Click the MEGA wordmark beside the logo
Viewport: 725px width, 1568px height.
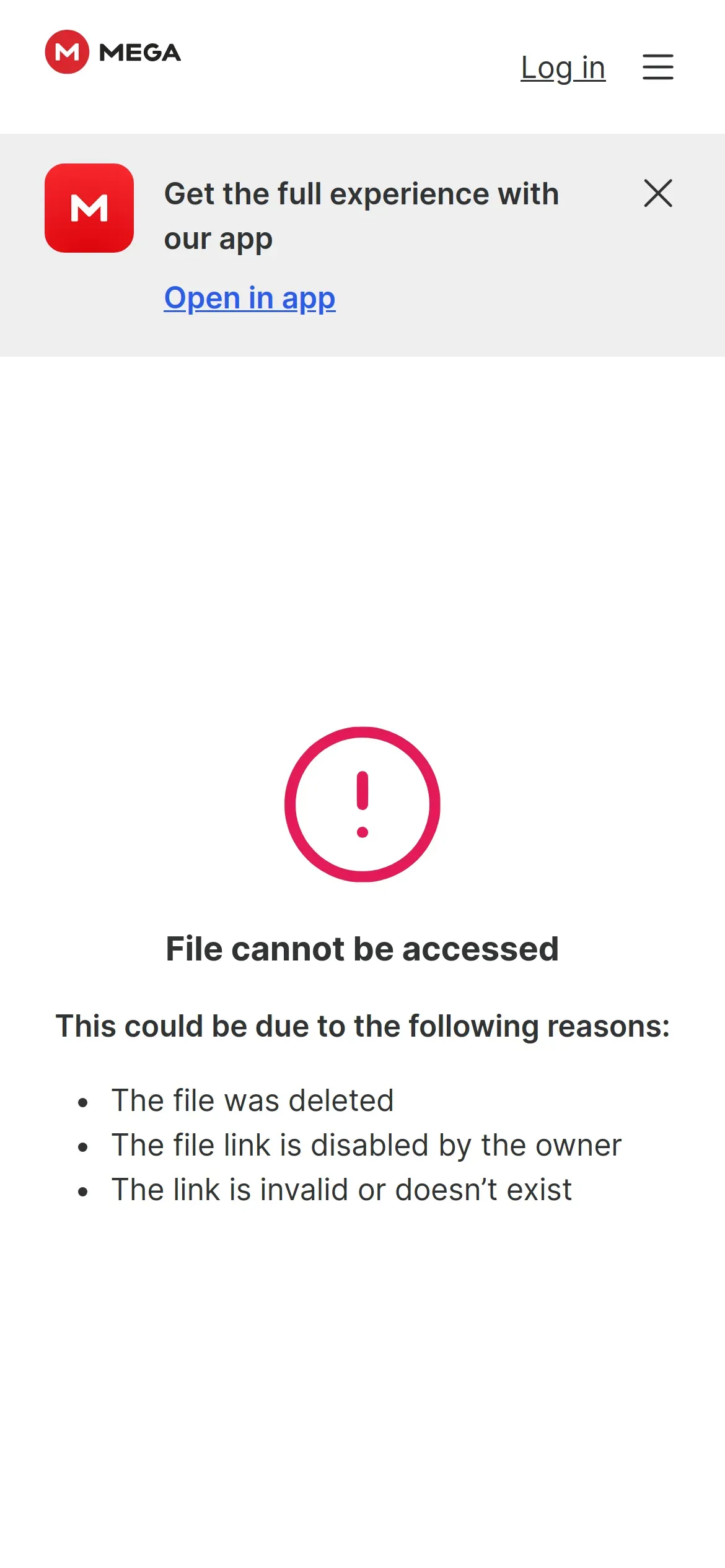click(x=140, y=53)
